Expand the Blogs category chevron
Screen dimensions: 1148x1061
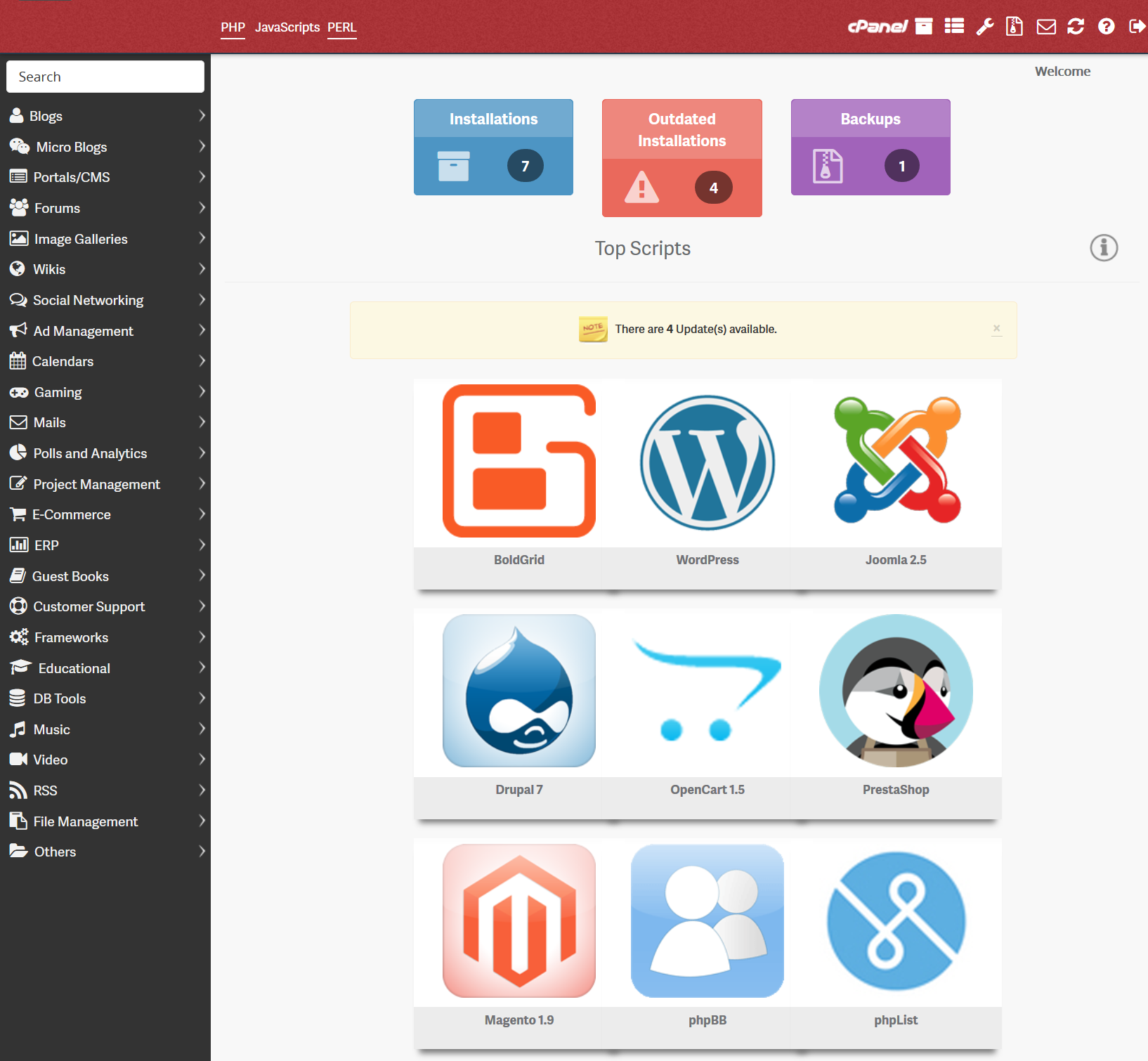(202, 115)
